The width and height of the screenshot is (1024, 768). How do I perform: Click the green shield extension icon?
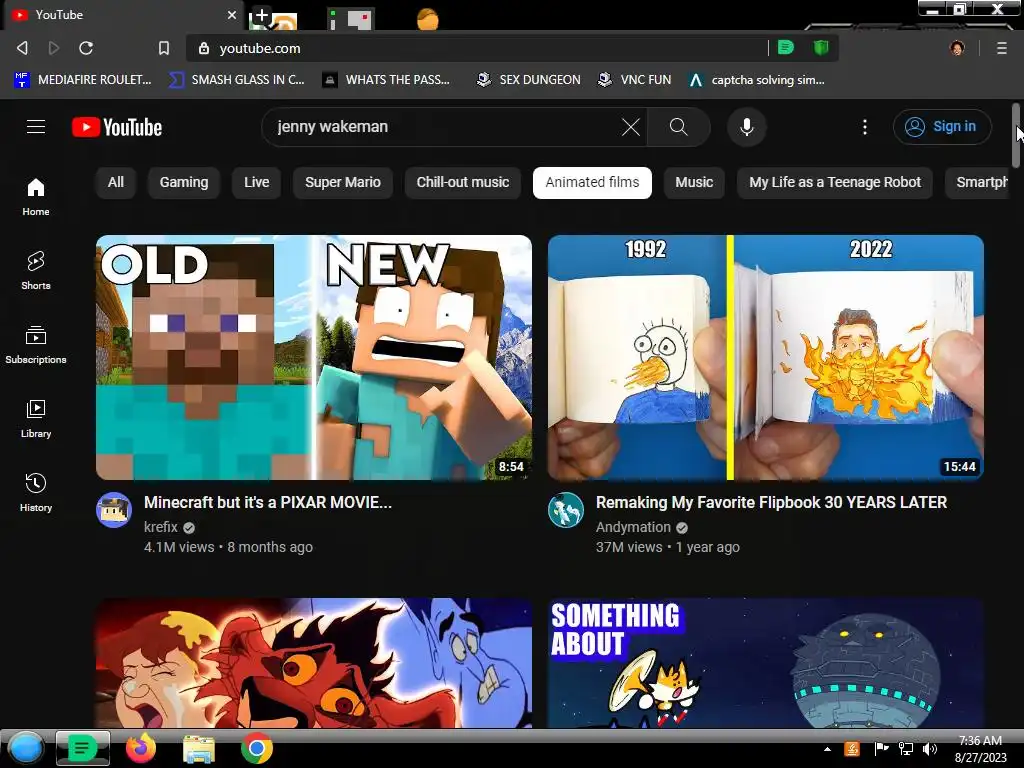tap(821, 47)
